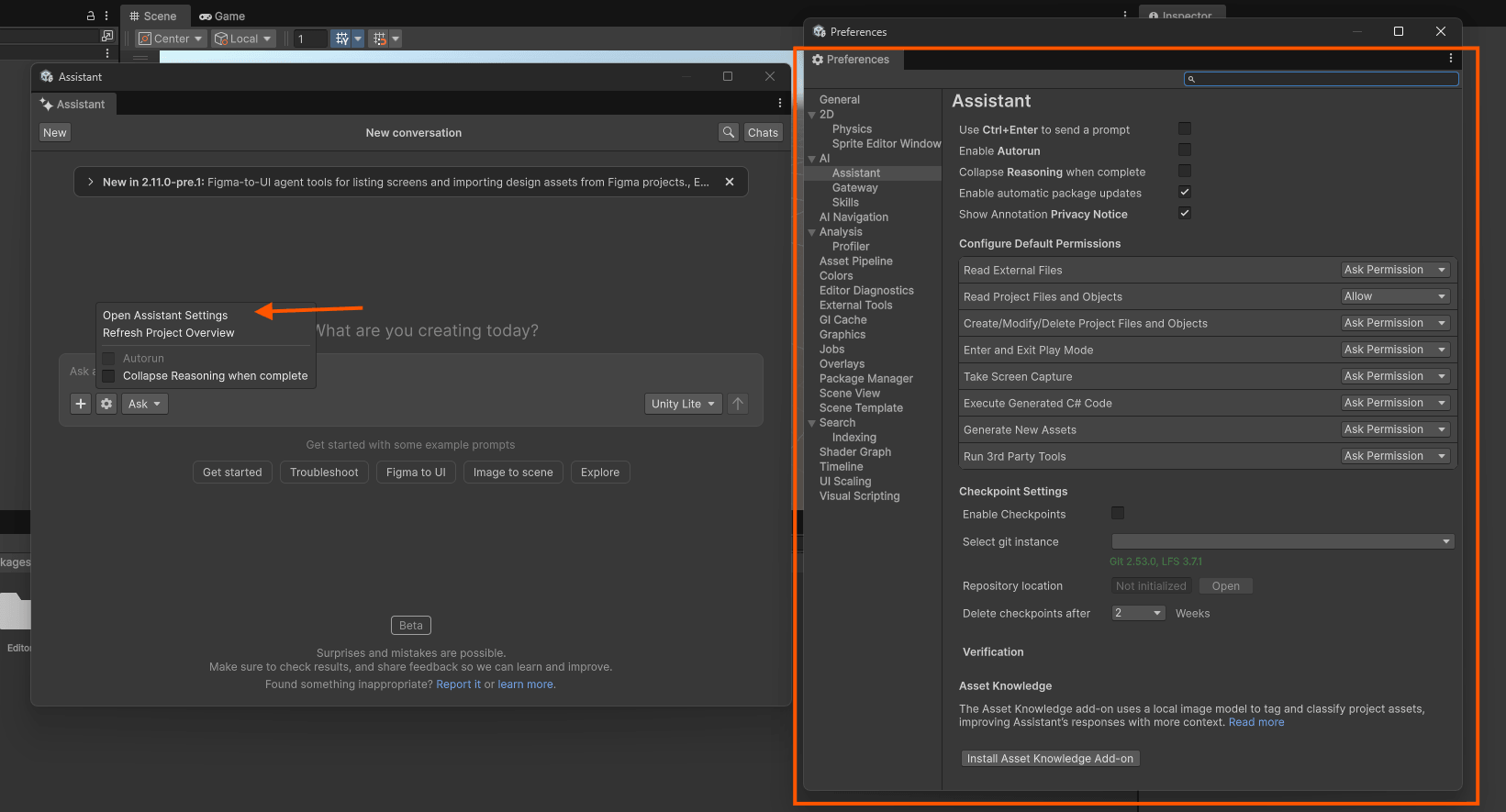Collapse the 2D section in Preferences tree
Image resolution: width=1506 pixels, height=812 pixels.
(811, 115)
